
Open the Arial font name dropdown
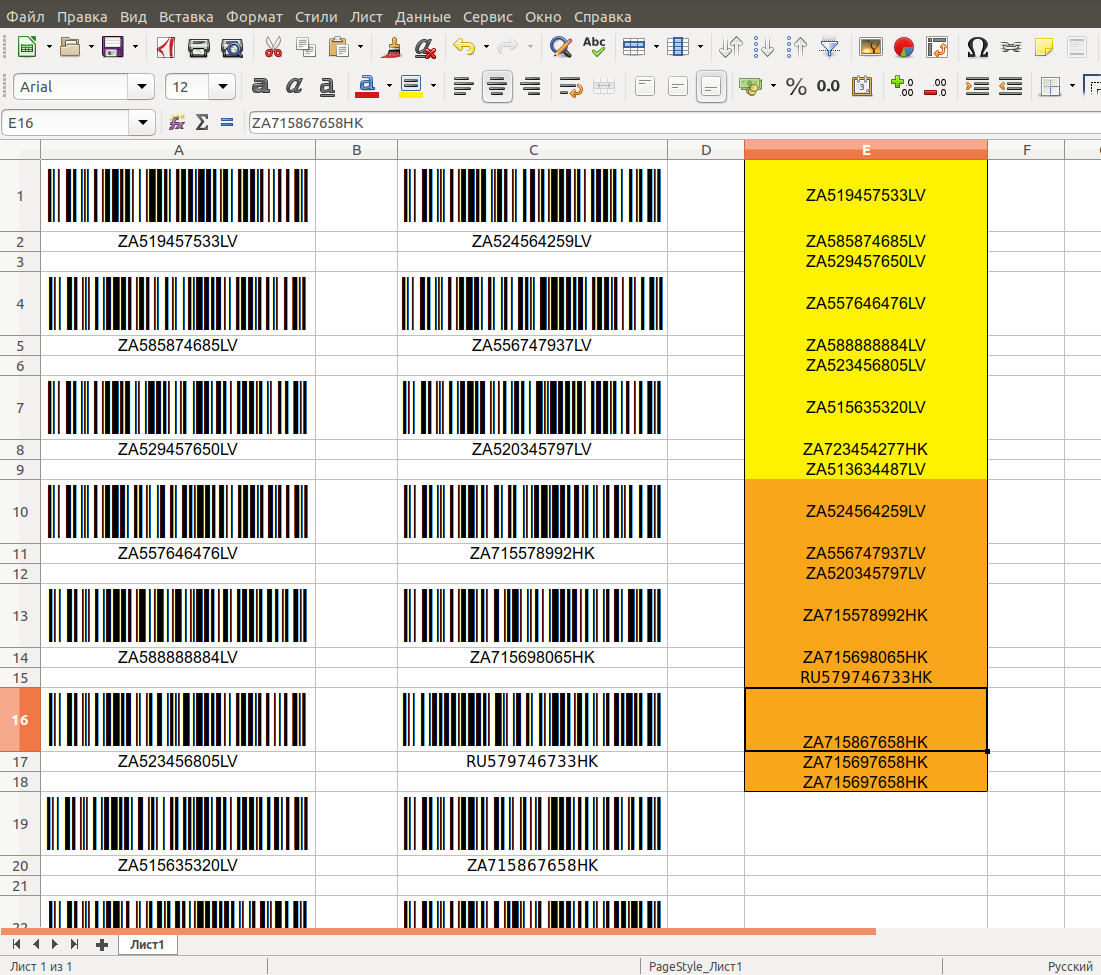click(142, 86)
